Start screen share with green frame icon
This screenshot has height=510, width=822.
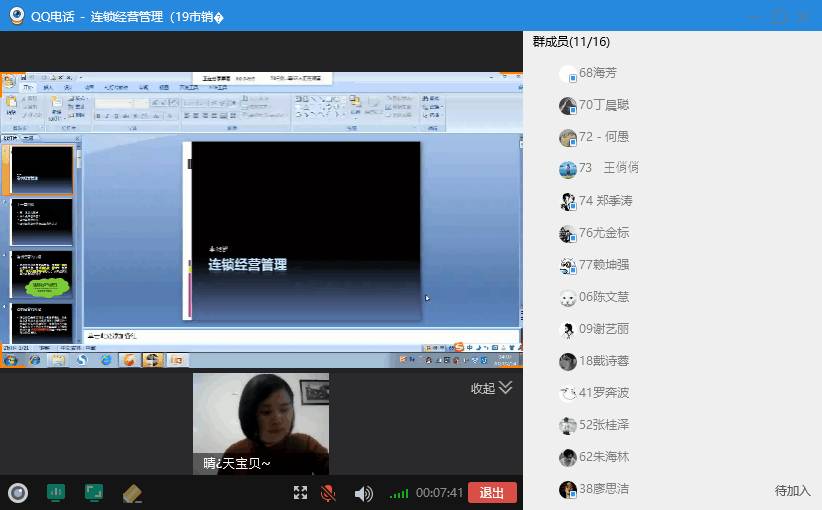pos(94,492)
